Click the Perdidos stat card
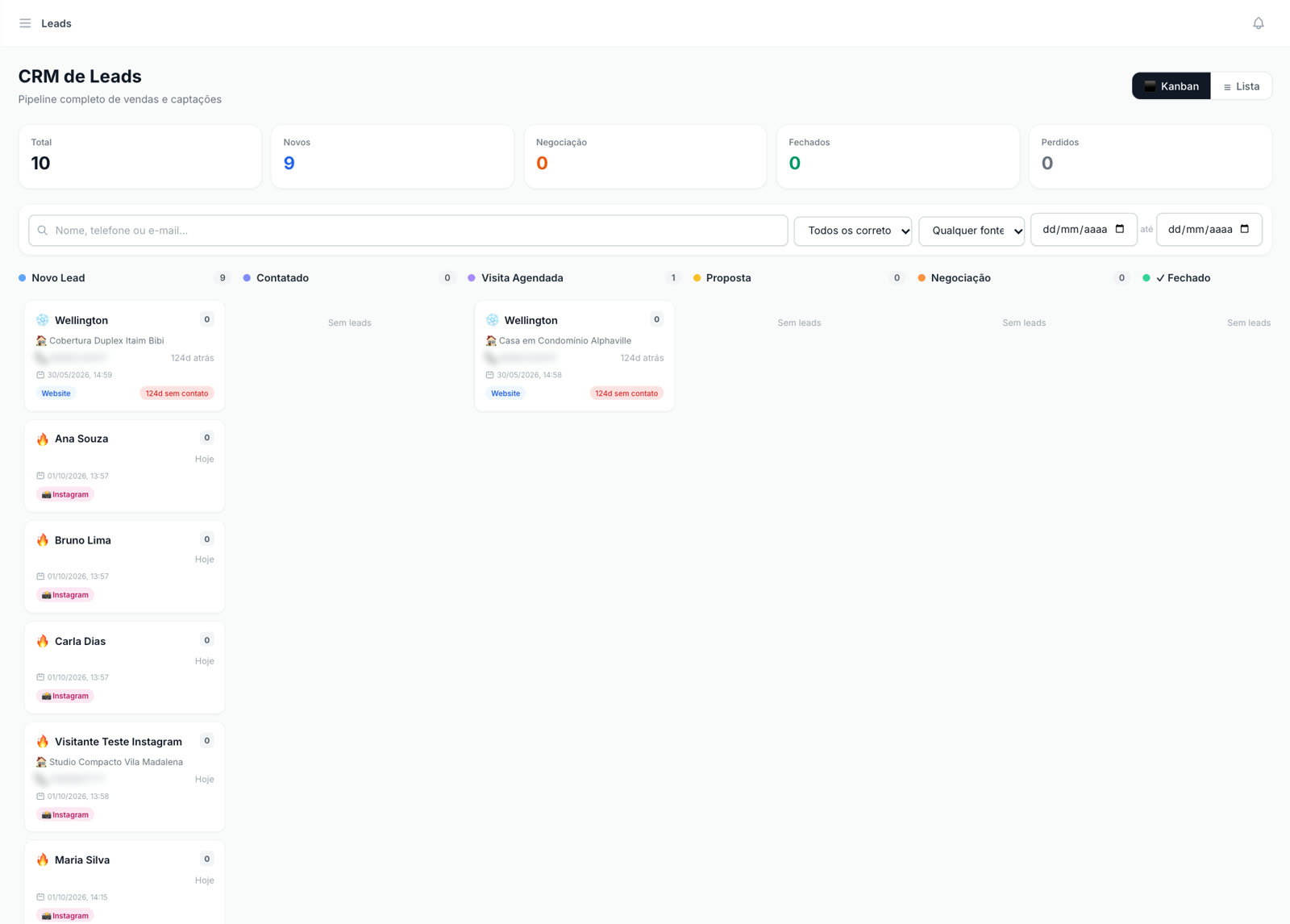1290x924 pixels. point(1150,156)
